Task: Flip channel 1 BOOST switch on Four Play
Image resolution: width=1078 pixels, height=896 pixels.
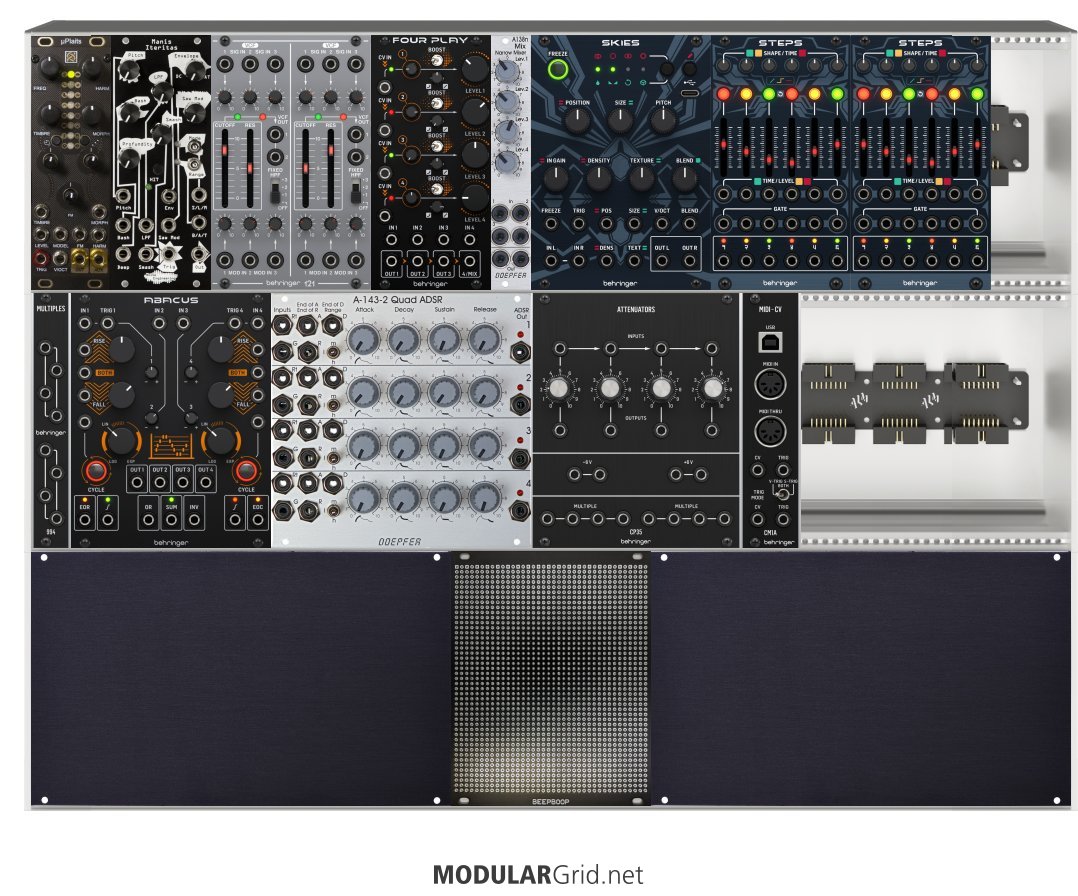Action: pos(436,63)
